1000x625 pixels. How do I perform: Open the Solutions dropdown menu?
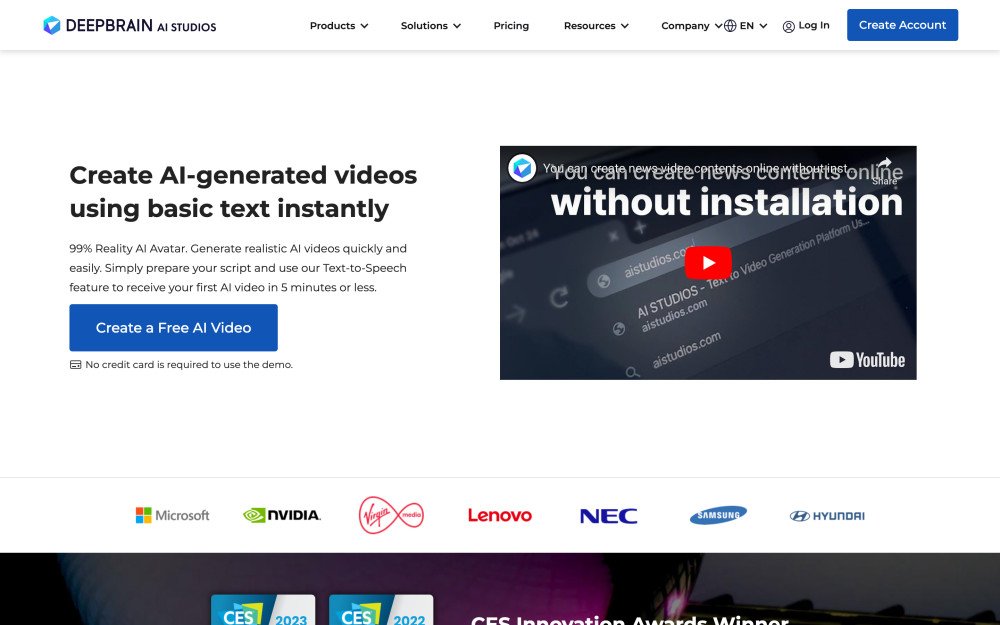coord(430,26)
